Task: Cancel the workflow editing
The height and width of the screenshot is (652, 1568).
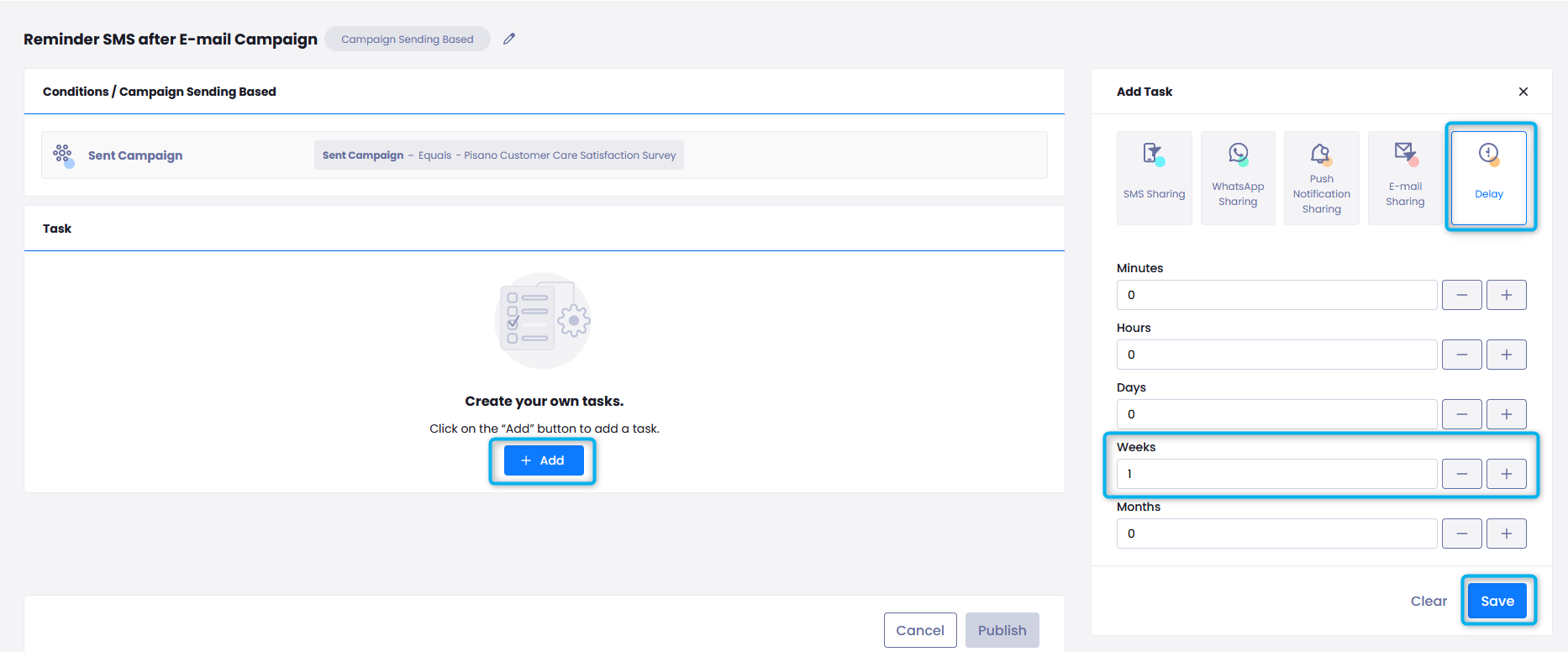Action: pyautogui.click(x=919, y=630)
